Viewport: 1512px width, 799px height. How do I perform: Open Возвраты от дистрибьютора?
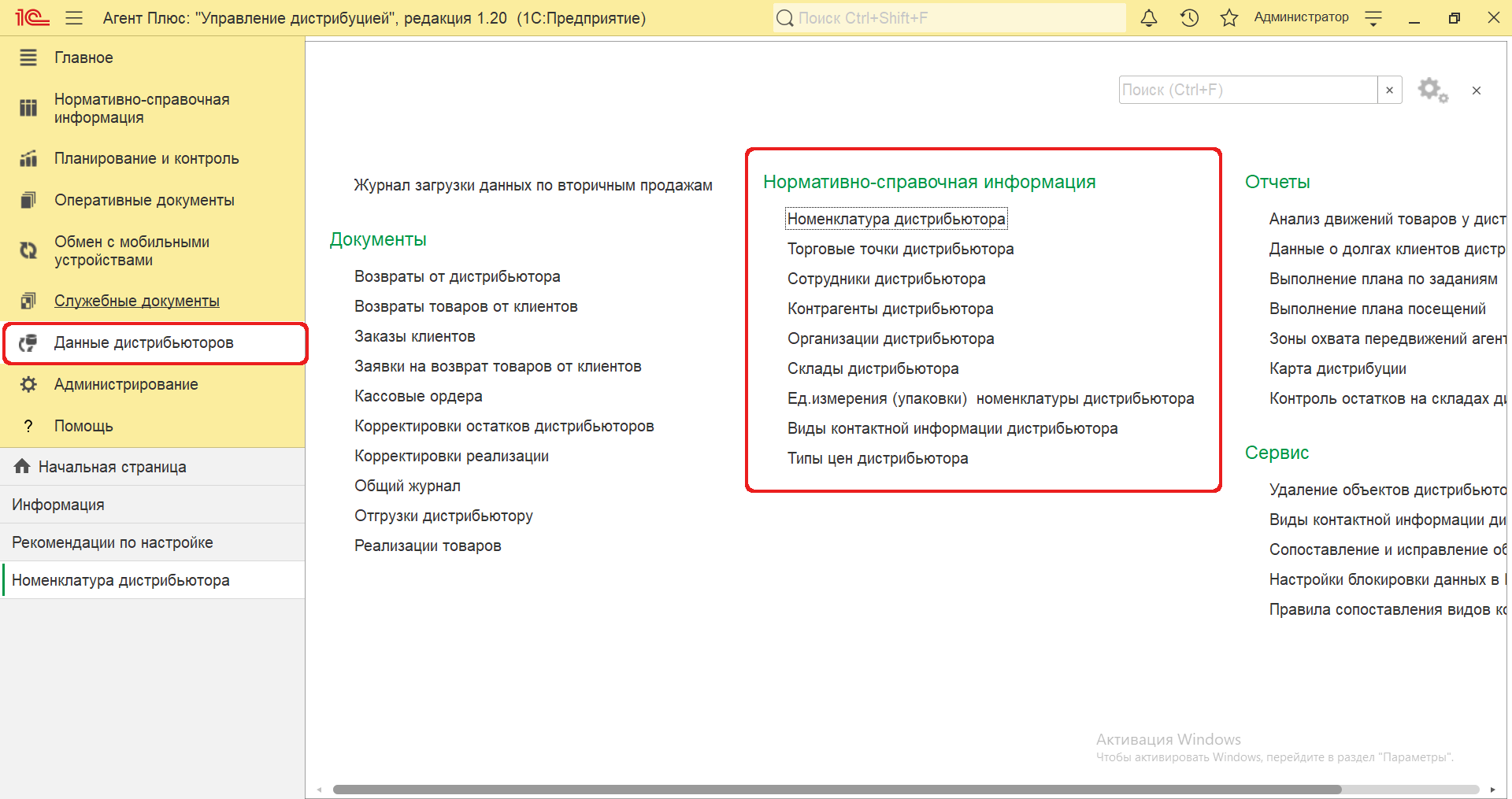pyautogui.click(x=458, y=276)
